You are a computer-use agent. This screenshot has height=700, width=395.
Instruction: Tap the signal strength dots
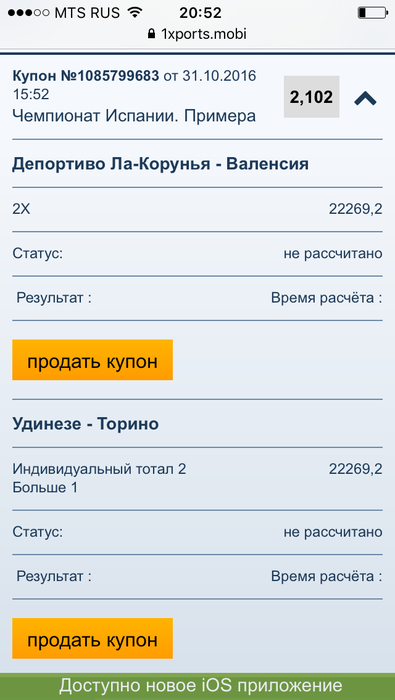(29, 13)
